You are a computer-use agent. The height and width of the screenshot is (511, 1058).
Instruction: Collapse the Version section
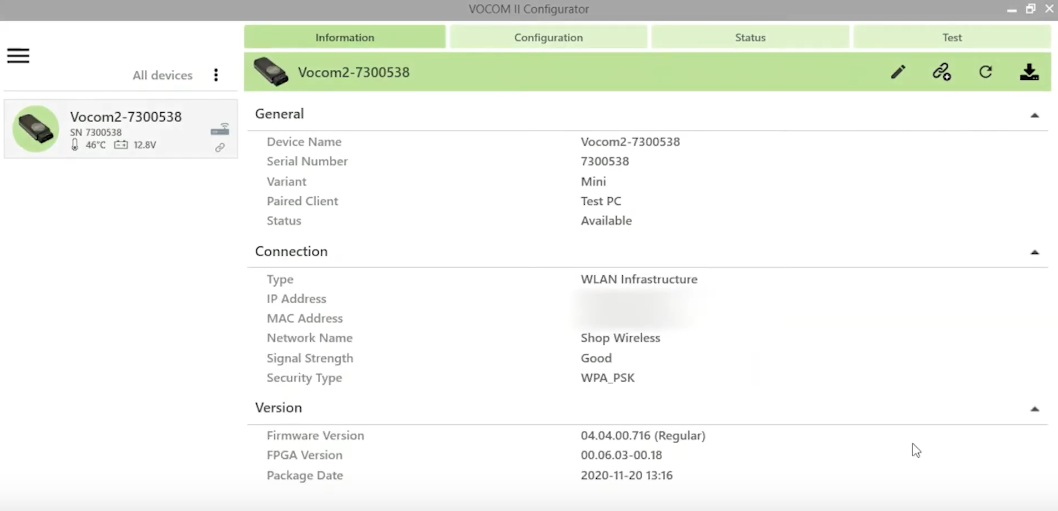coord(1034,409)
